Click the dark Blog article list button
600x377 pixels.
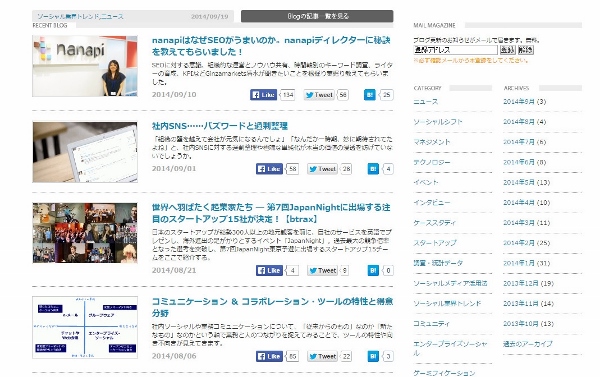[317, 16]
